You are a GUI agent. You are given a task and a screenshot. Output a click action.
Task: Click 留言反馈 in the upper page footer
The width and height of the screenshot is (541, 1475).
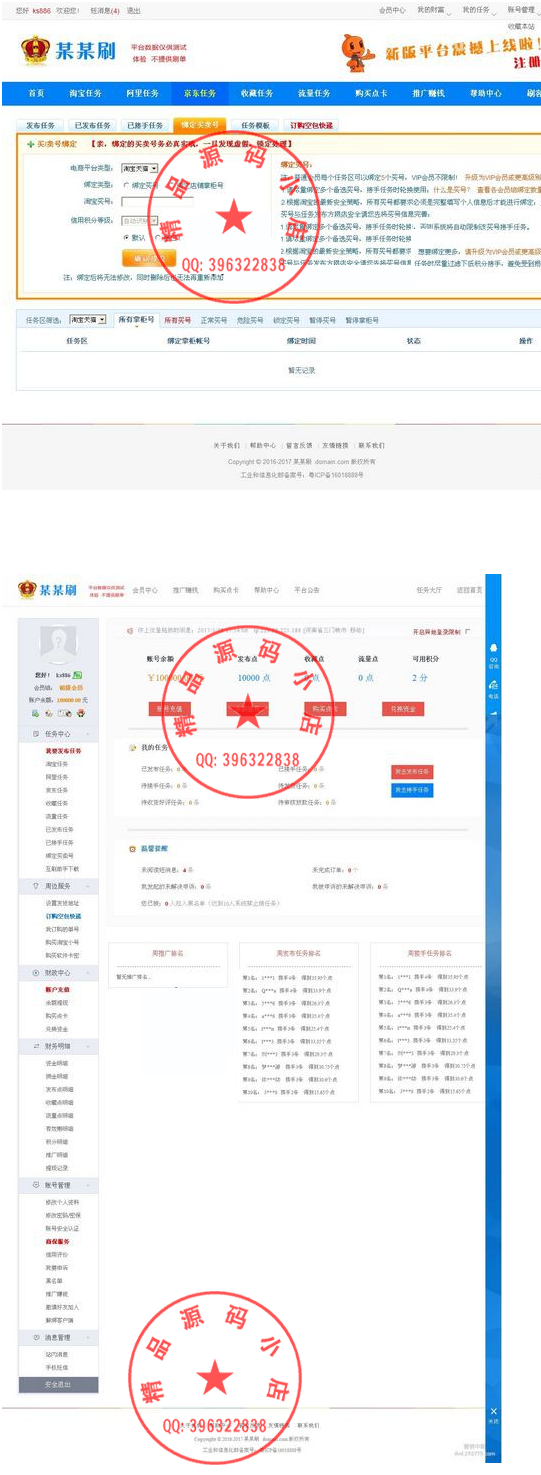299,445
